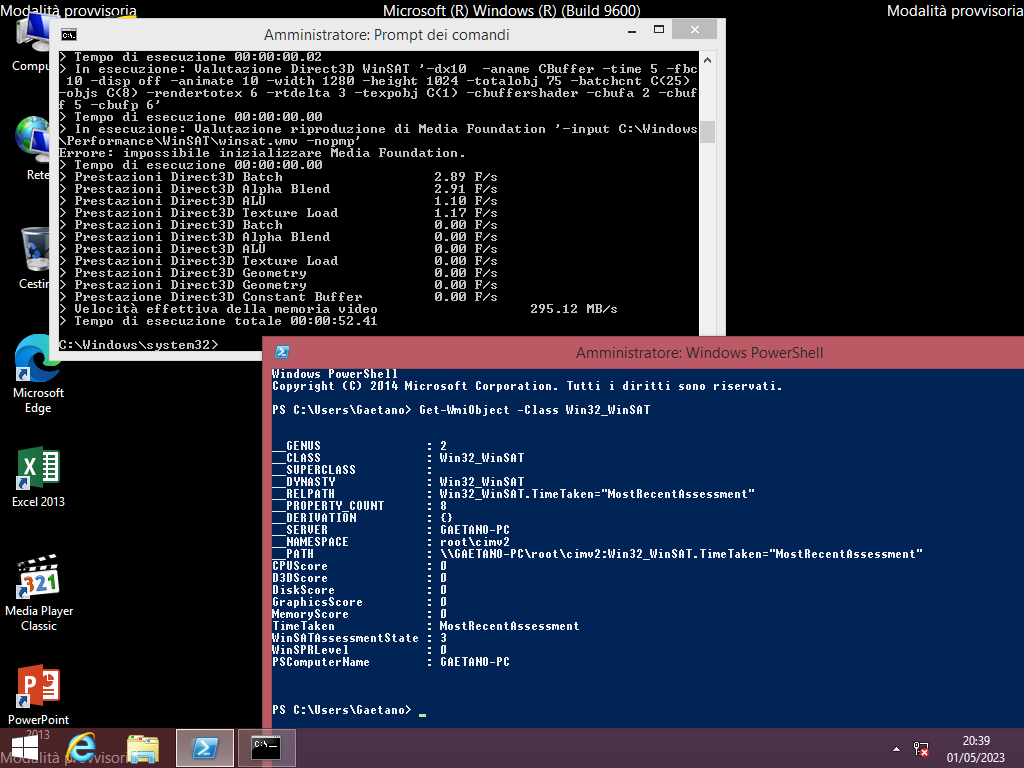Click the Command Prompt scrollbar thumb
Image resolution: width=1024 pixels, height=768 pixels.
[x=707, y=132]
